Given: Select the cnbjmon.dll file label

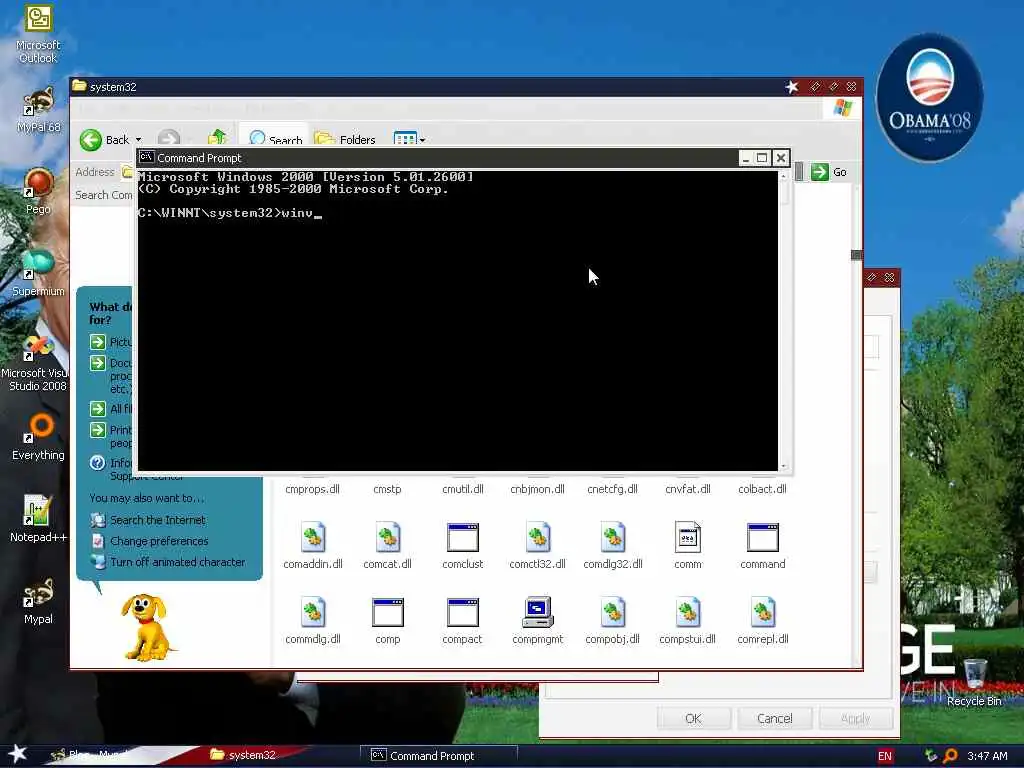Looking at the screenshot, I should pyautogui.click(x=537, y=489).
